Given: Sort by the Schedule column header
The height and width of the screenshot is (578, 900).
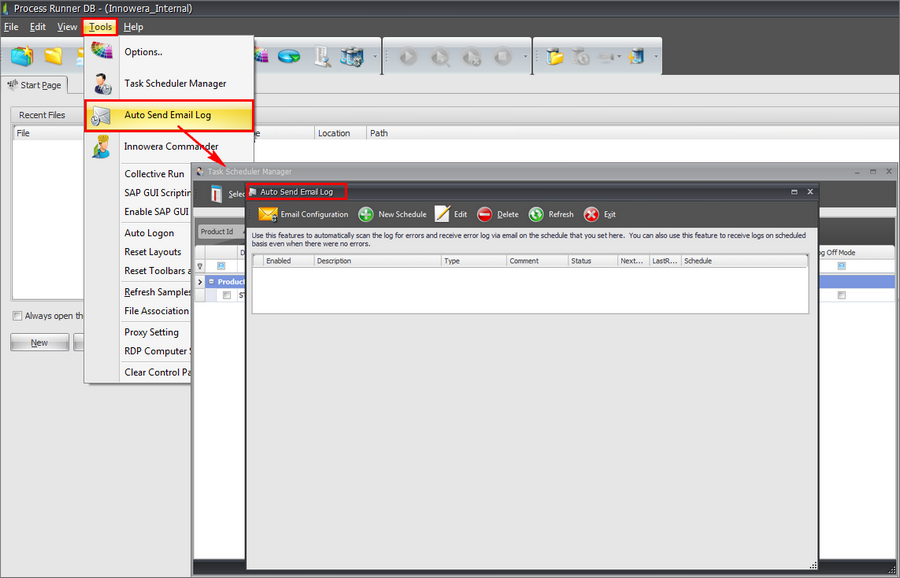Looking at the screenshot, I should (x=744, y=261).
